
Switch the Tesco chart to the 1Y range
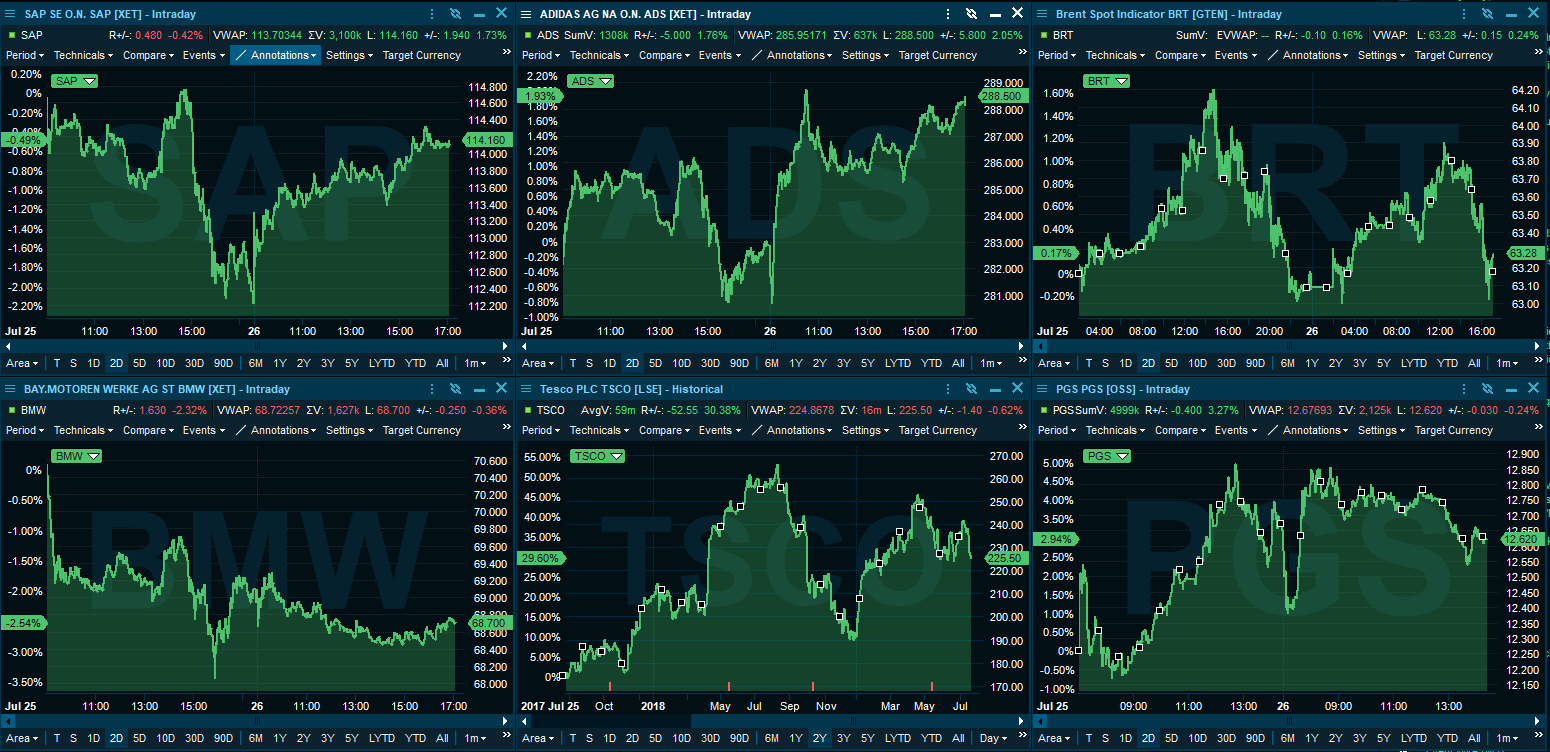tap(796, 738)
